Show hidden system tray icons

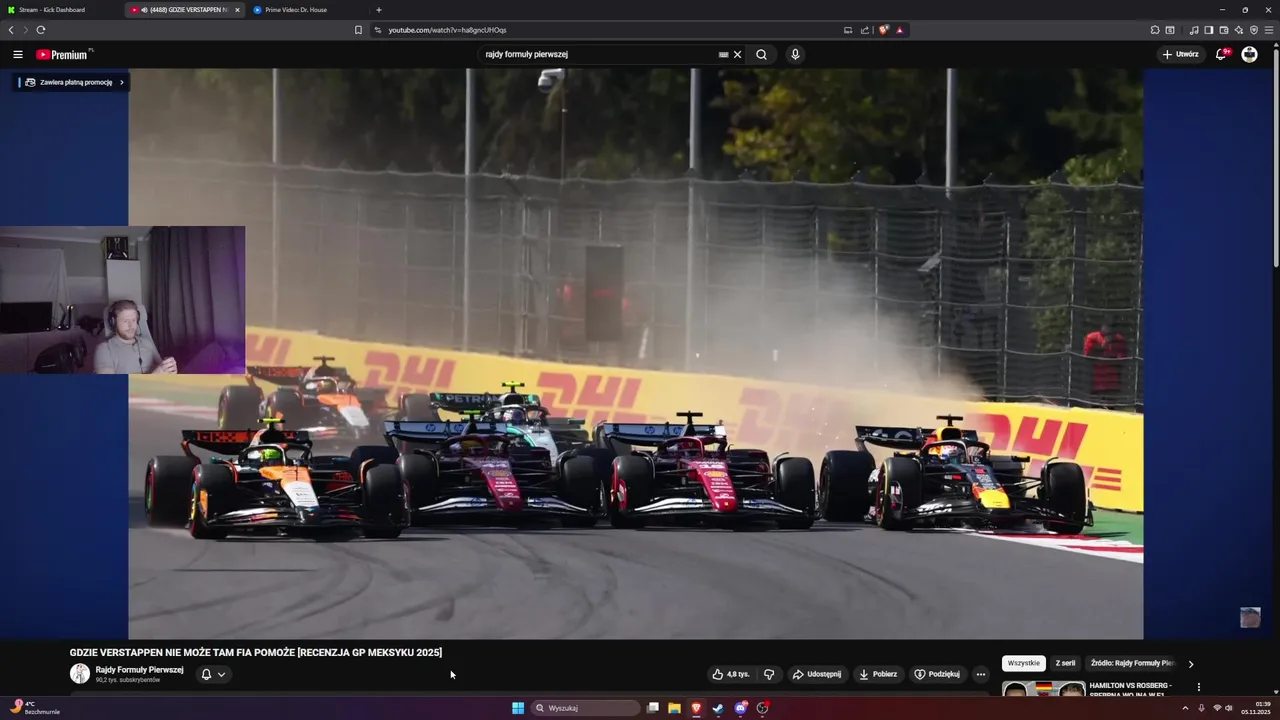1185,708
